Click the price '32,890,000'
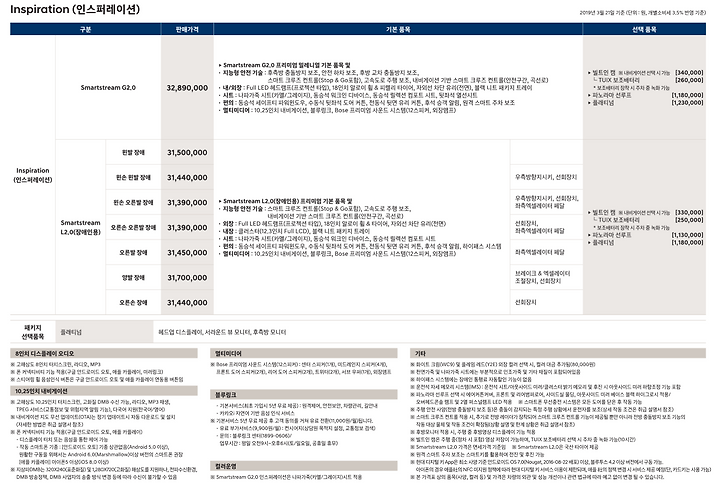The width and height of the screenshot is (720, 493). [x=187, y=88]
